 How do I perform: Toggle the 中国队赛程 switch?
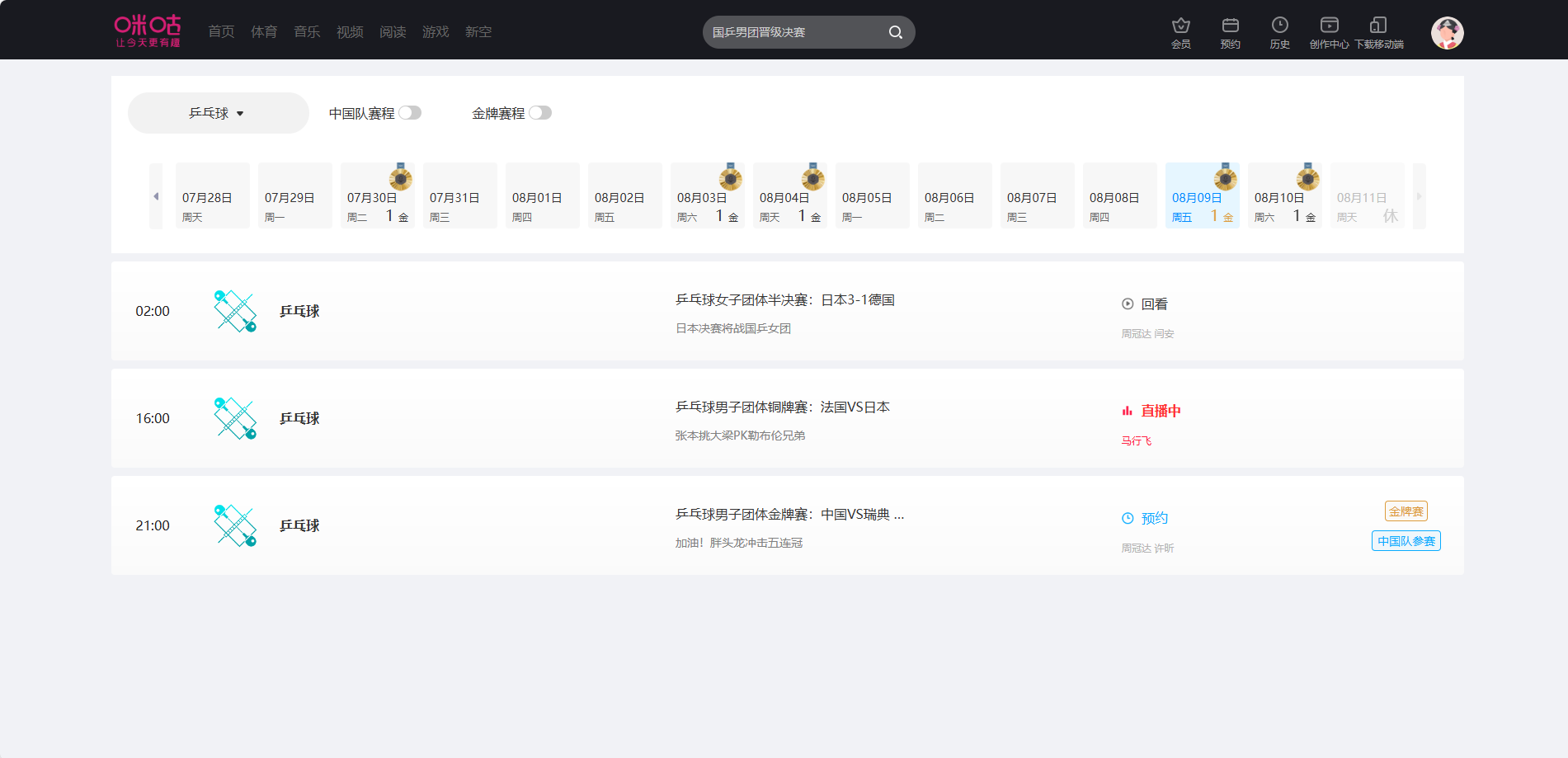(410, 113)
